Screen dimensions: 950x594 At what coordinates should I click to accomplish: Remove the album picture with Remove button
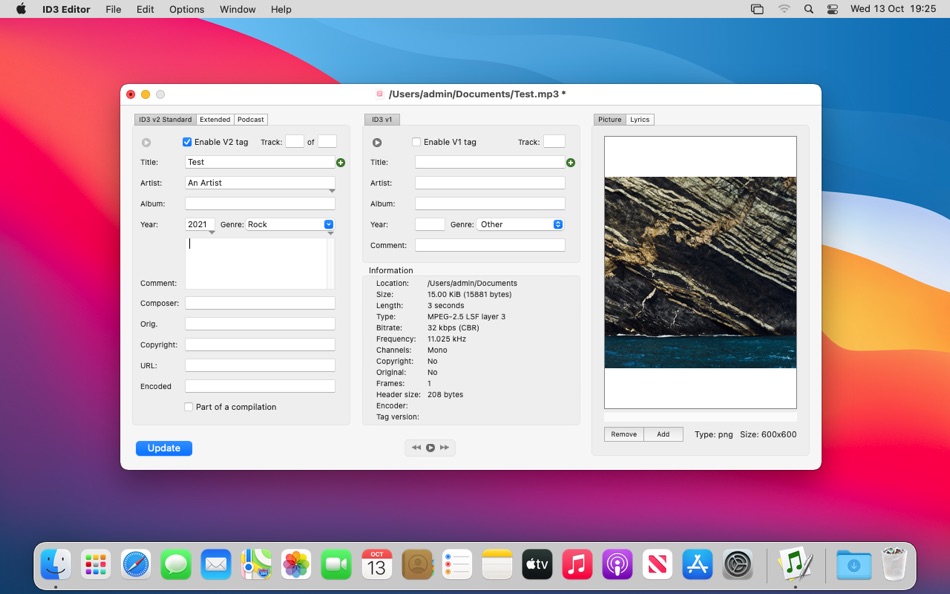coord(624,434)
